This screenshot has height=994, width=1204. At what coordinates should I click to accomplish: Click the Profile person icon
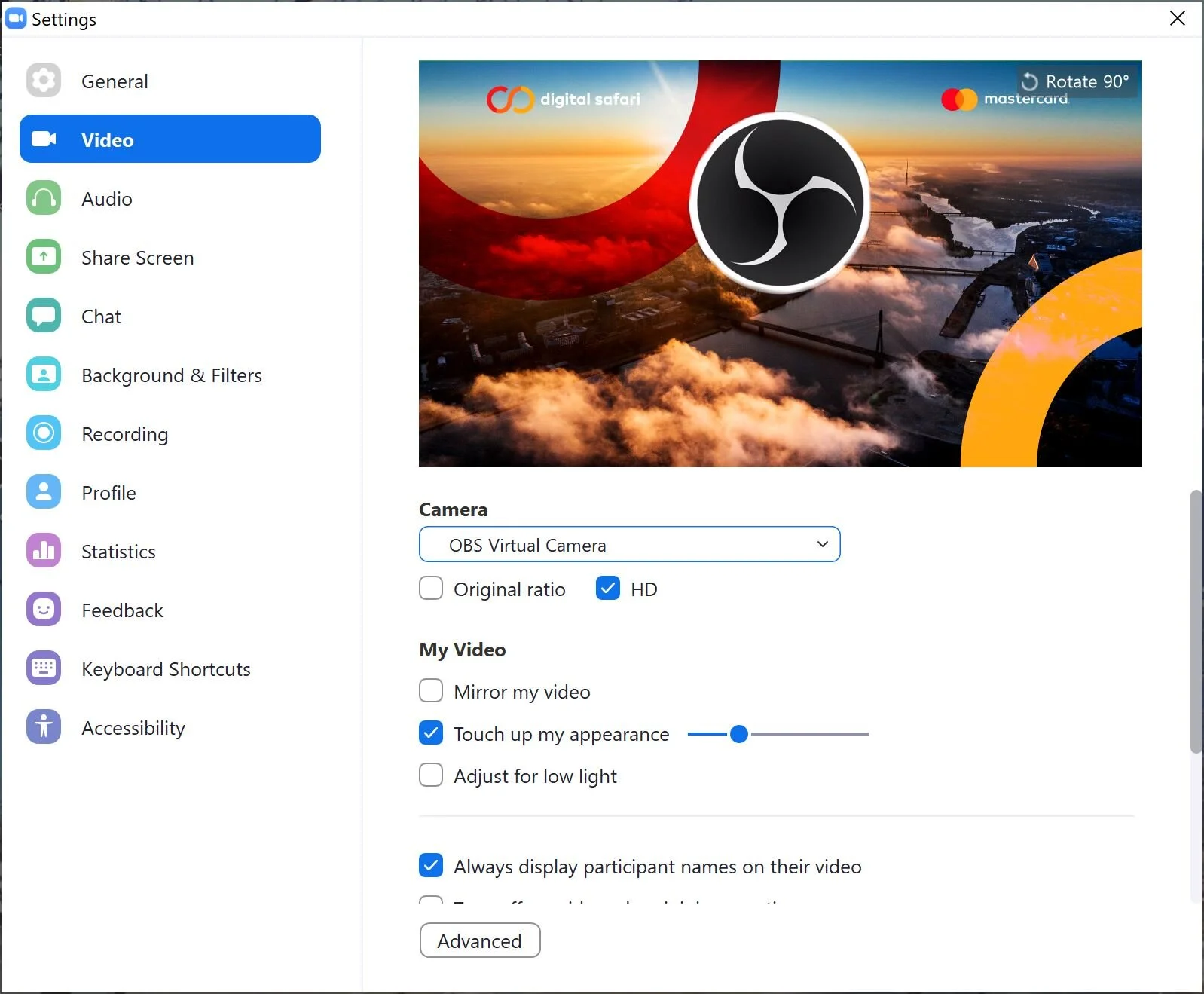[x=44, y=492]
